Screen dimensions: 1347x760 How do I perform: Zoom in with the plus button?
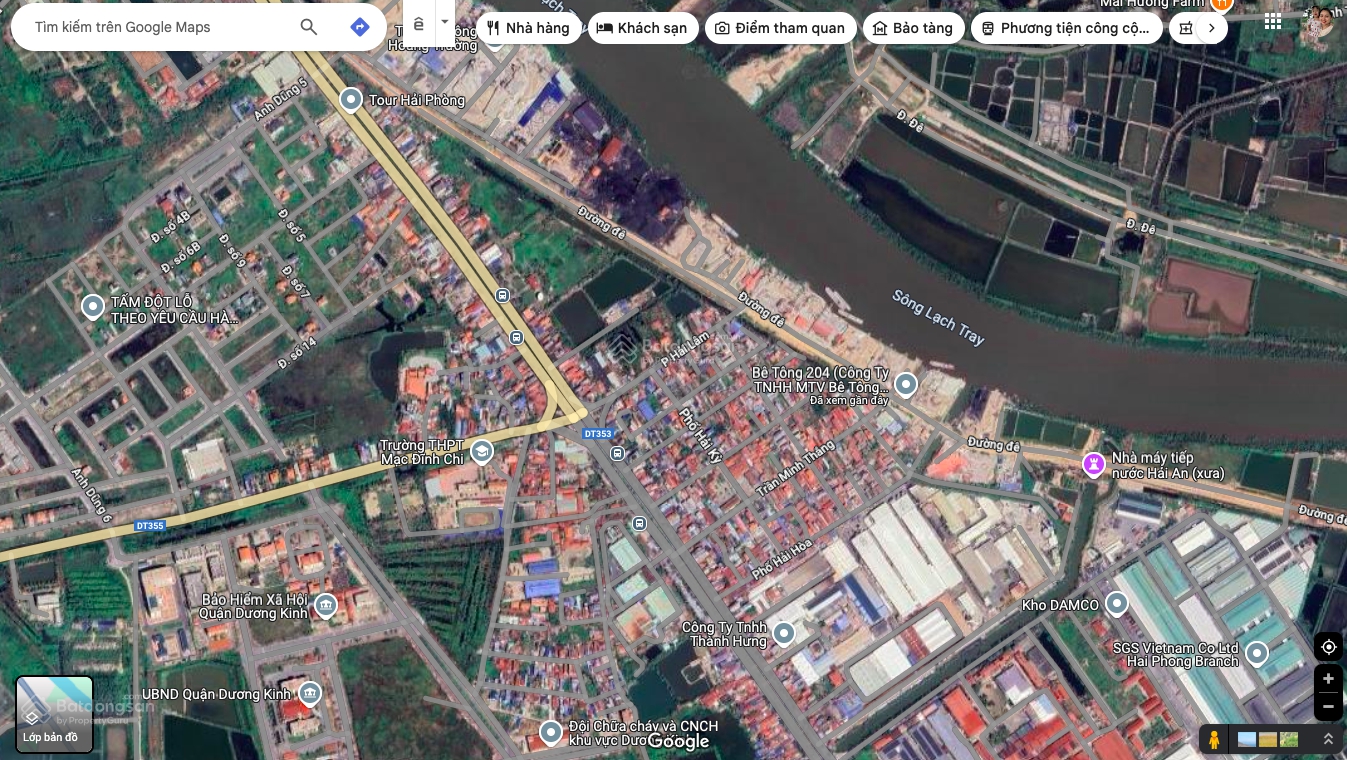(x=1328, y=679)
